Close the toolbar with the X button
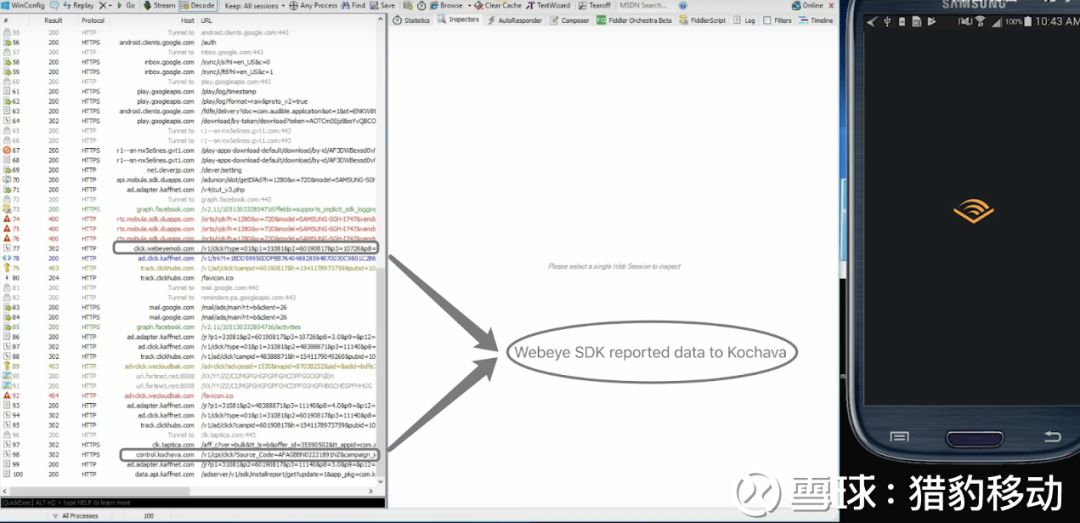The image size is (1080, 523). coord(831,5)
